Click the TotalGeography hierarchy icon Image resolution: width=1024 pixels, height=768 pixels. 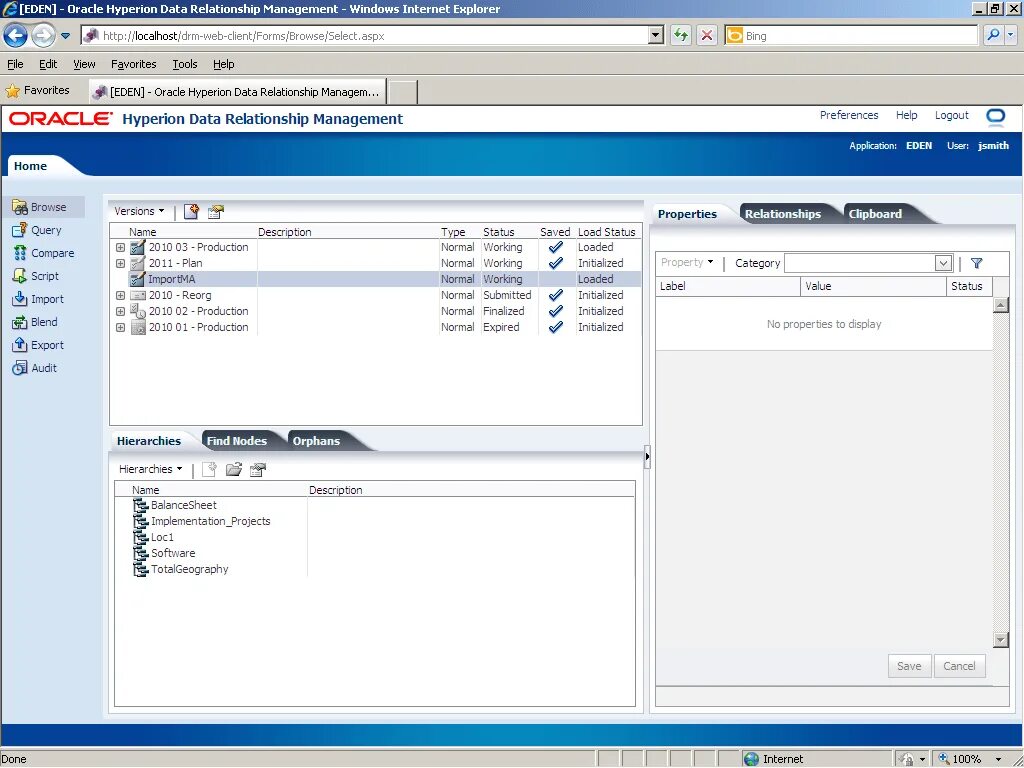point(140,569)
